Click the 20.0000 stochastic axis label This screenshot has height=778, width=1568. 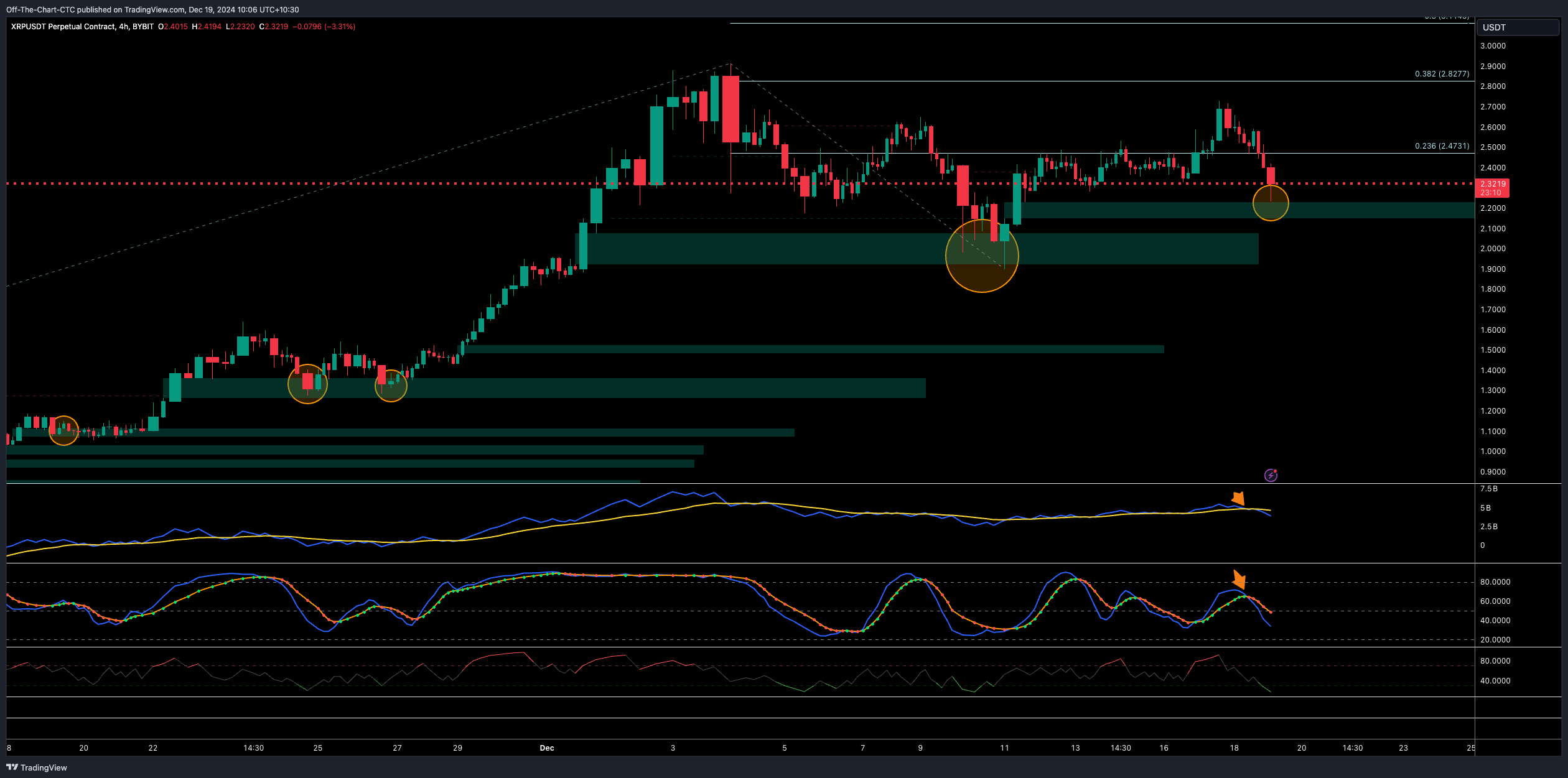[1495, 640]
